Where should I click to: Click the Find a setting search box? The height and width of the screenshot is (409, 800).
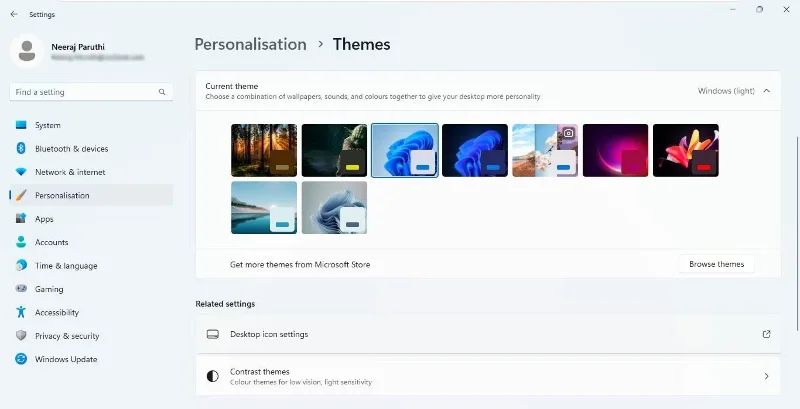click(x=91, y=92)
